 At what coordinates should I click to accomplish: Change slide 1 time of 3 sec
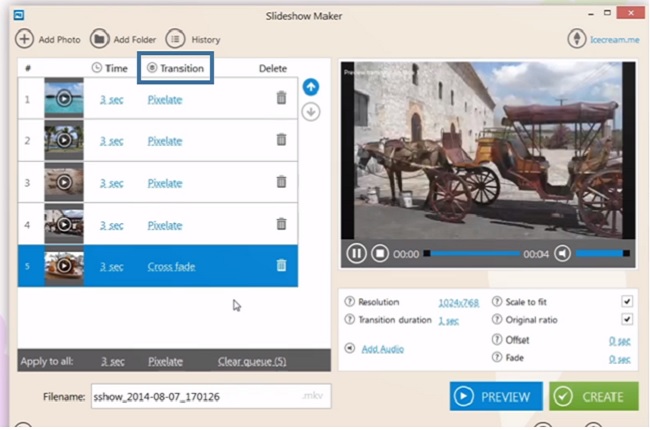112,100
